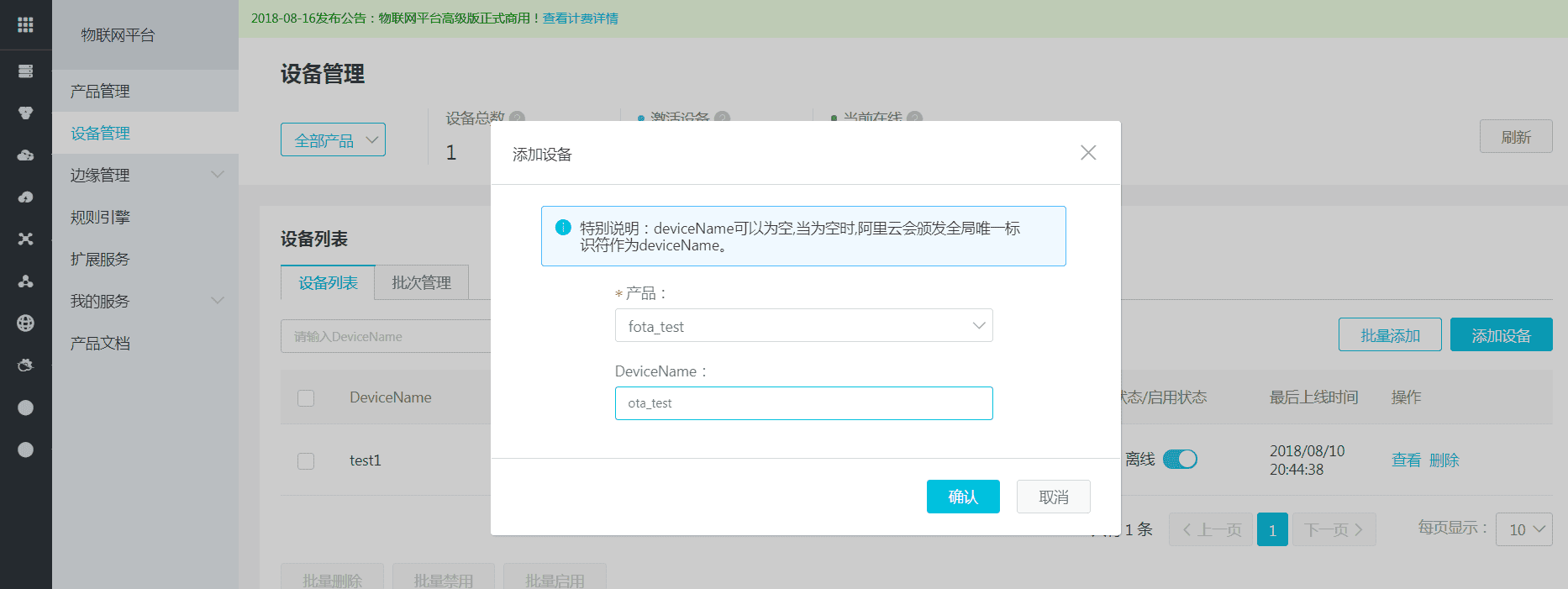Image resolution: width=1568 pixels, height=589 pixels.
Task: Open the fota_test product dropdown in dialog
Action: coord(803,326)
